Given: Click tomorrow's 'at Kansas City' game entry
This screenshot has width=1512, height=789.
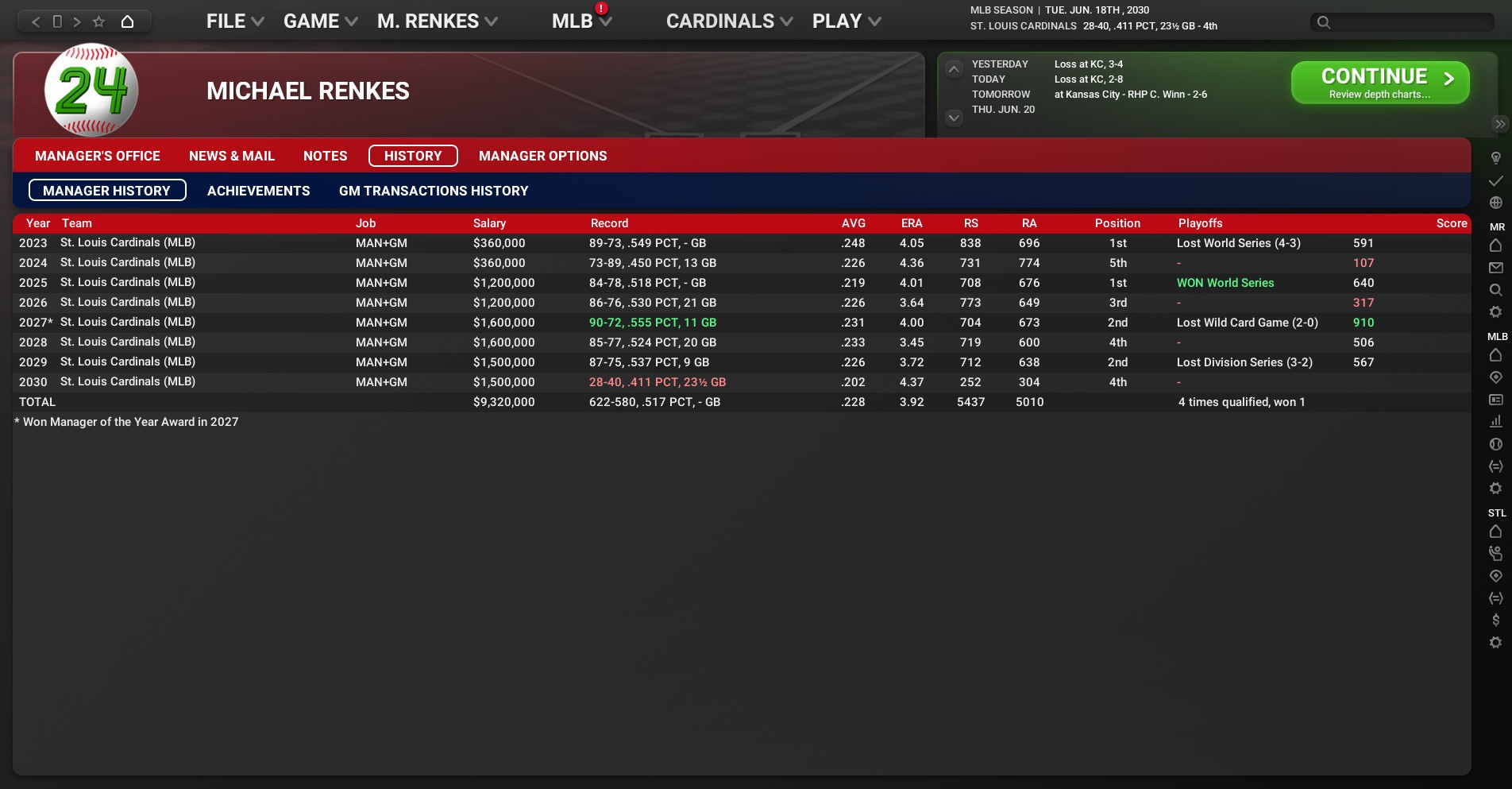Looking at the screenshot, I should pyautogui.click(x=1131, y=95).
